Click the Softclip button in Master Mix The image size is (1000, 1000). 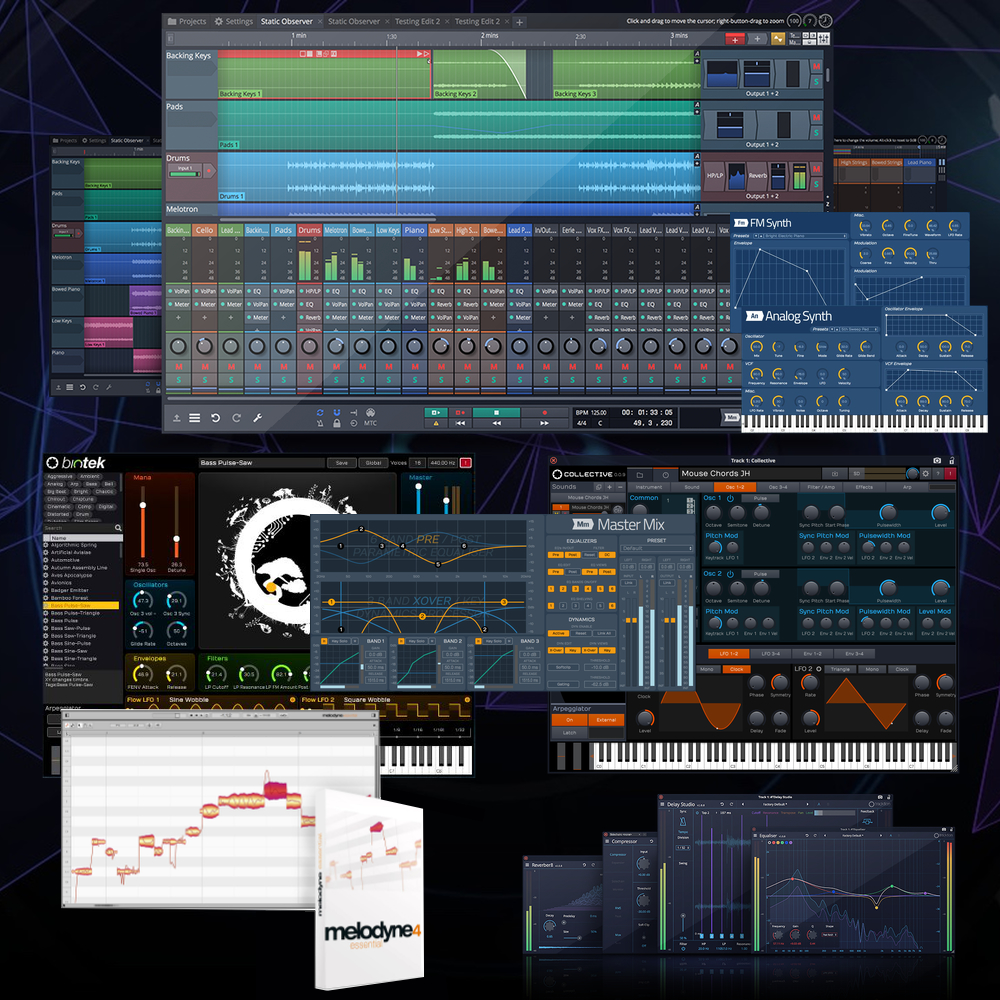coord(563,668)
